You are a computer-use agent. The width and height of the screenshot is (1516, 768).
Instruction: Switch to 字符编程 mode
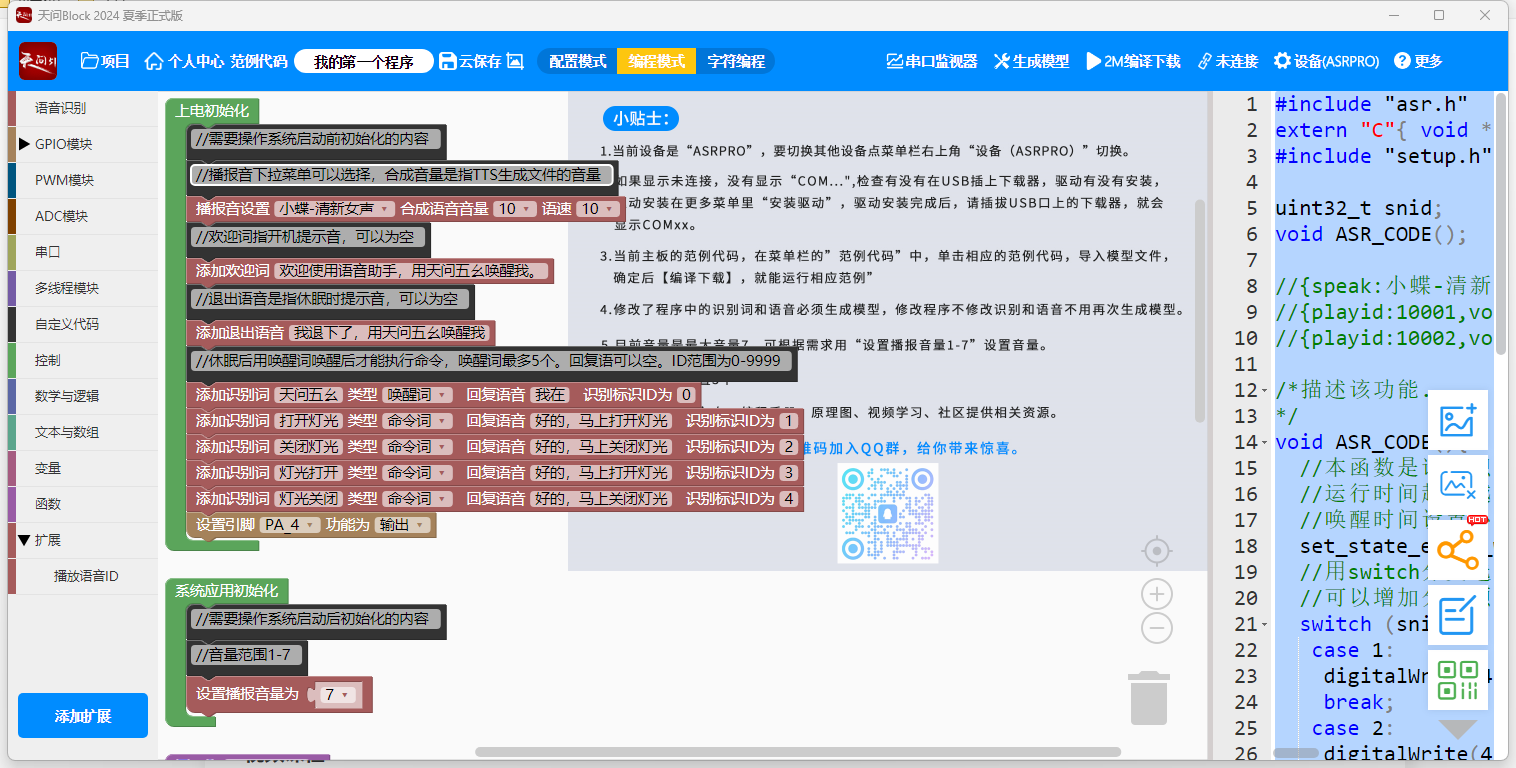[x=736, y=61]
